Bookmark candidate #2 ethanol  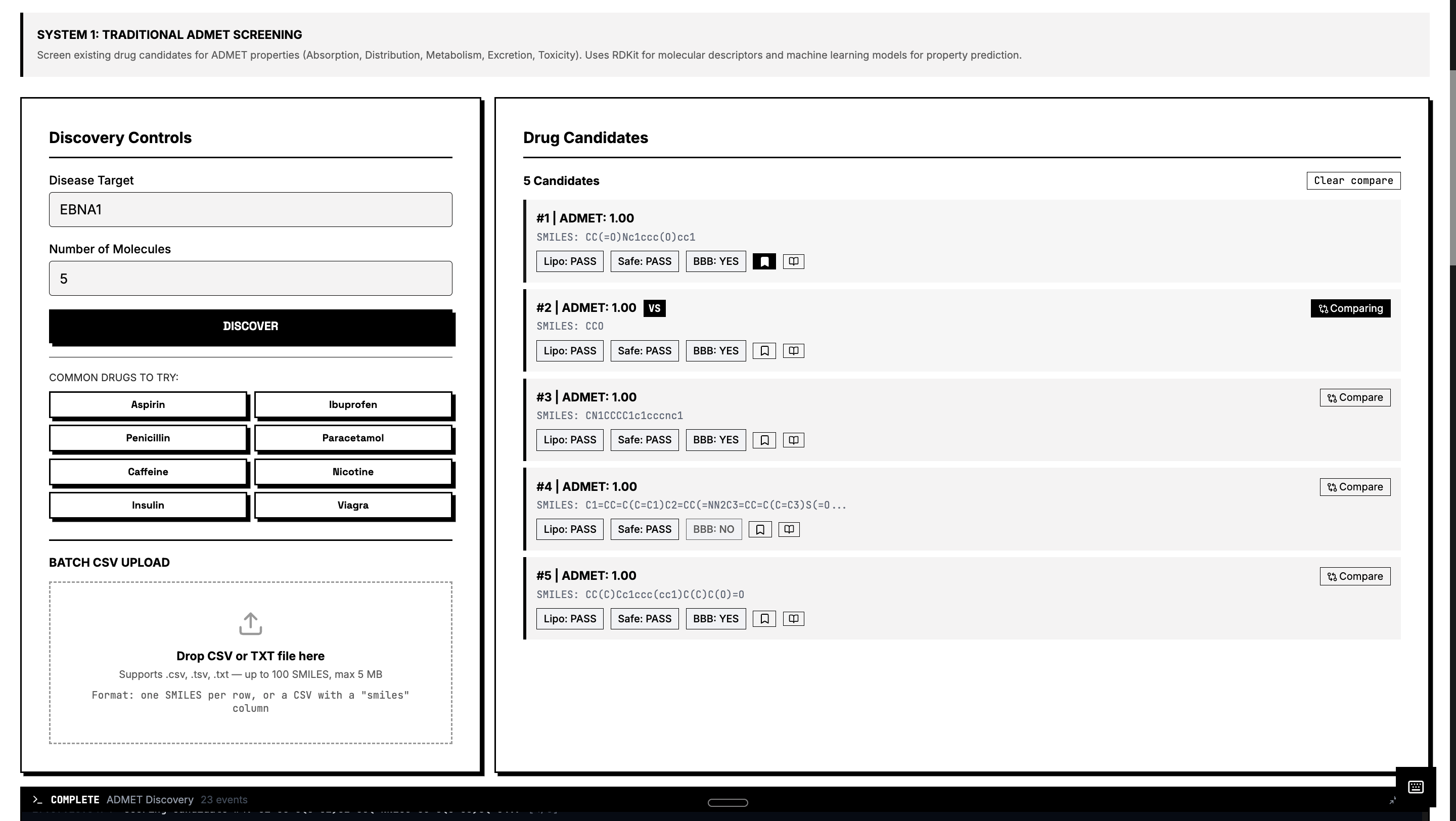tap(763, 351)
